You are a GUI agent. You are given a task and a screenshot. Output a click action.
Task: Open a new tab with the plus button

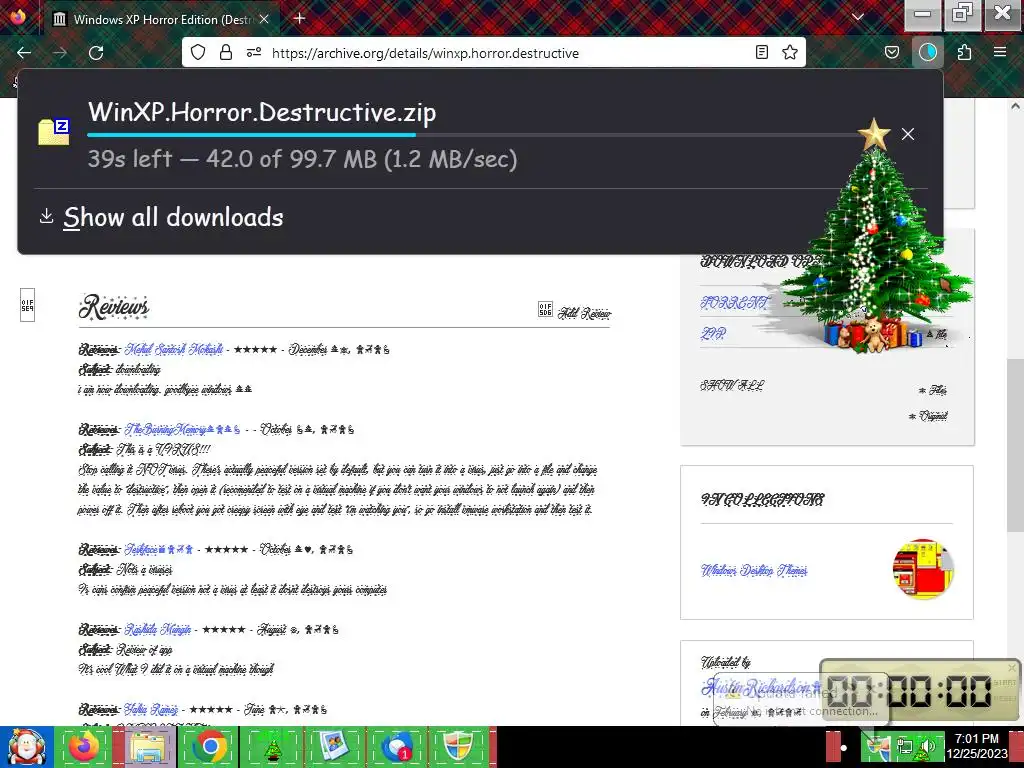pos(299,18)
